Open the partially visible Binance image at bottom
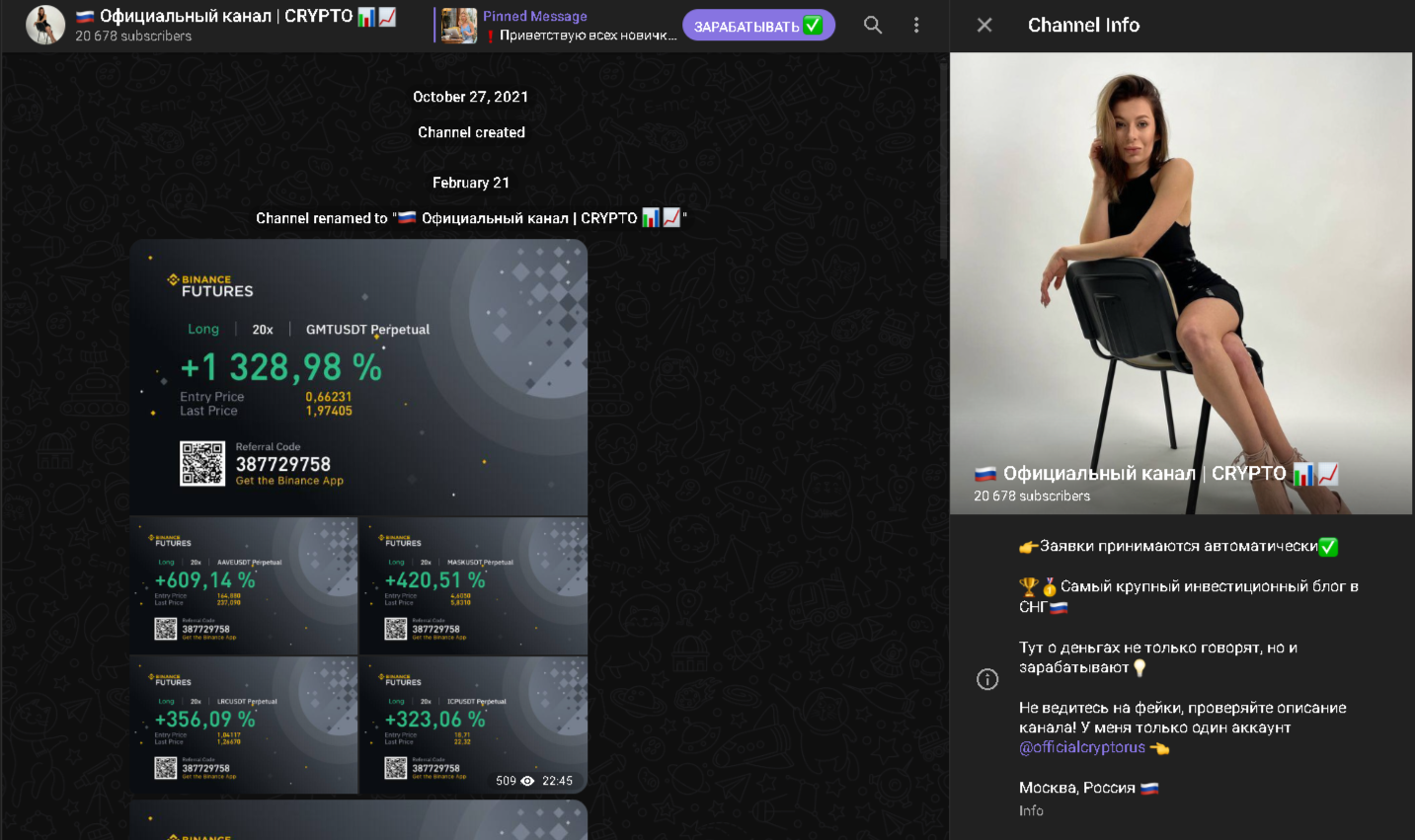This screenshot has width=1415, height=840. 358,820
